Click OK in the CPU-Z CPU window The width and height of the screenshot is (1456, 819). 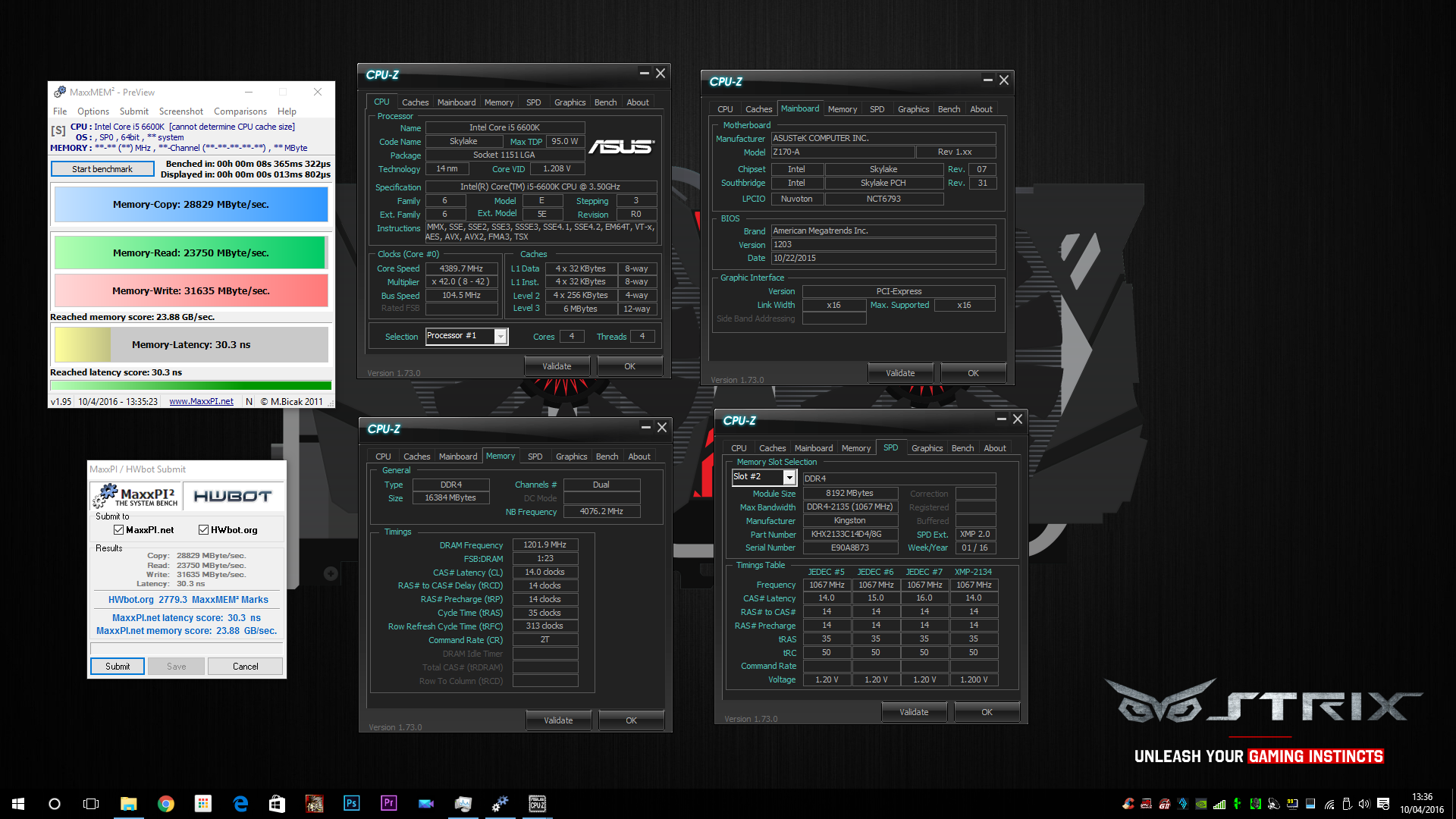tap(629, 366)
